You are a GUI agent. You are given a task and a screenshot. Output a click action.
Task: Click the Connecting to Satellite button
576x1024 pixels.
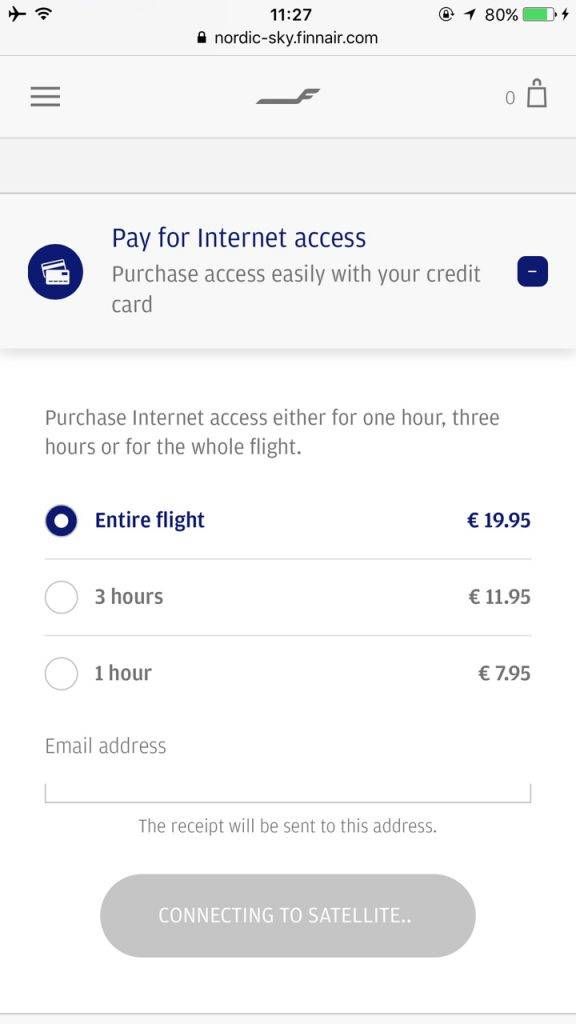coord(288,916)
